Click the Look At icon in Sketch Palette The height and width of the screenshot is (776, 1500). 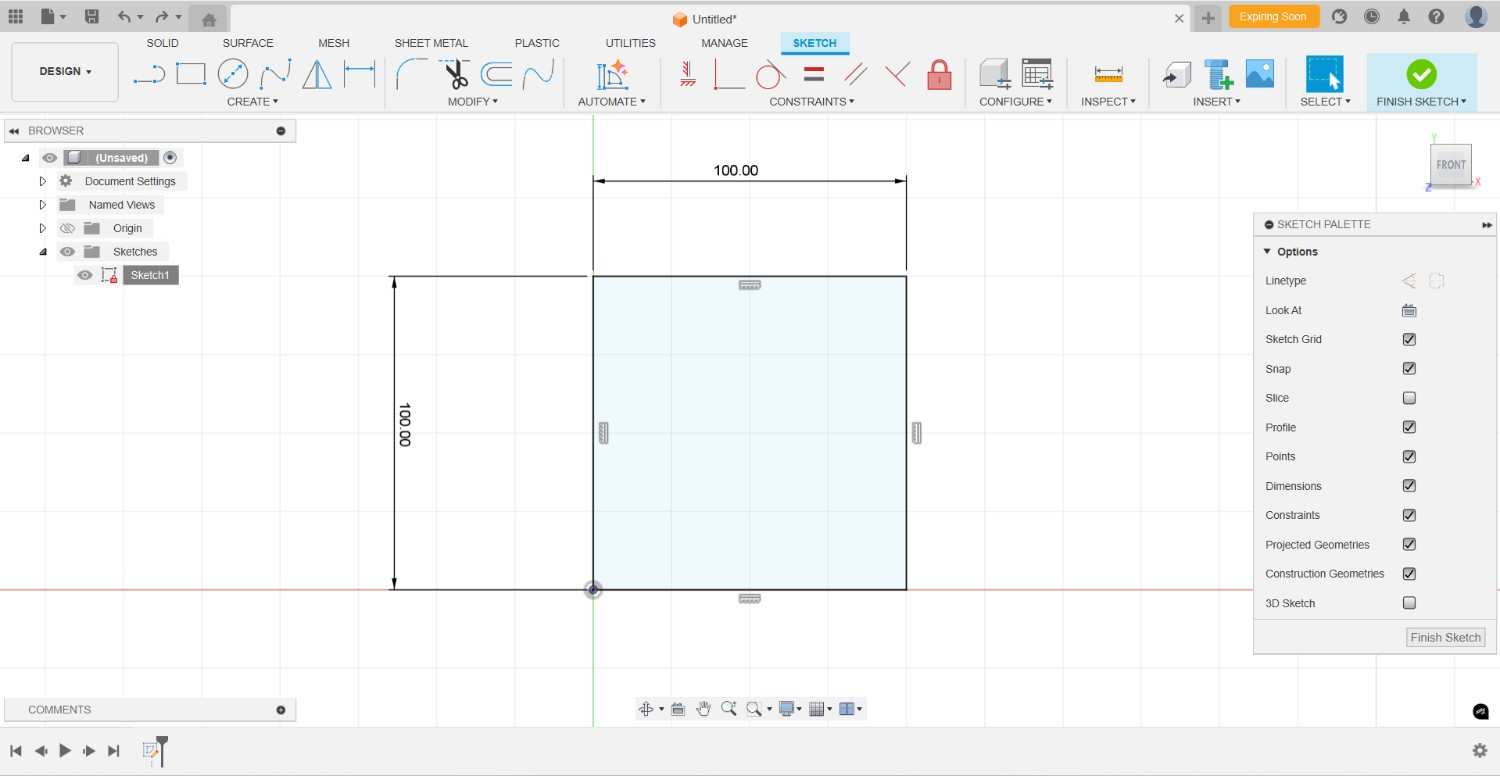point(1409,310)
